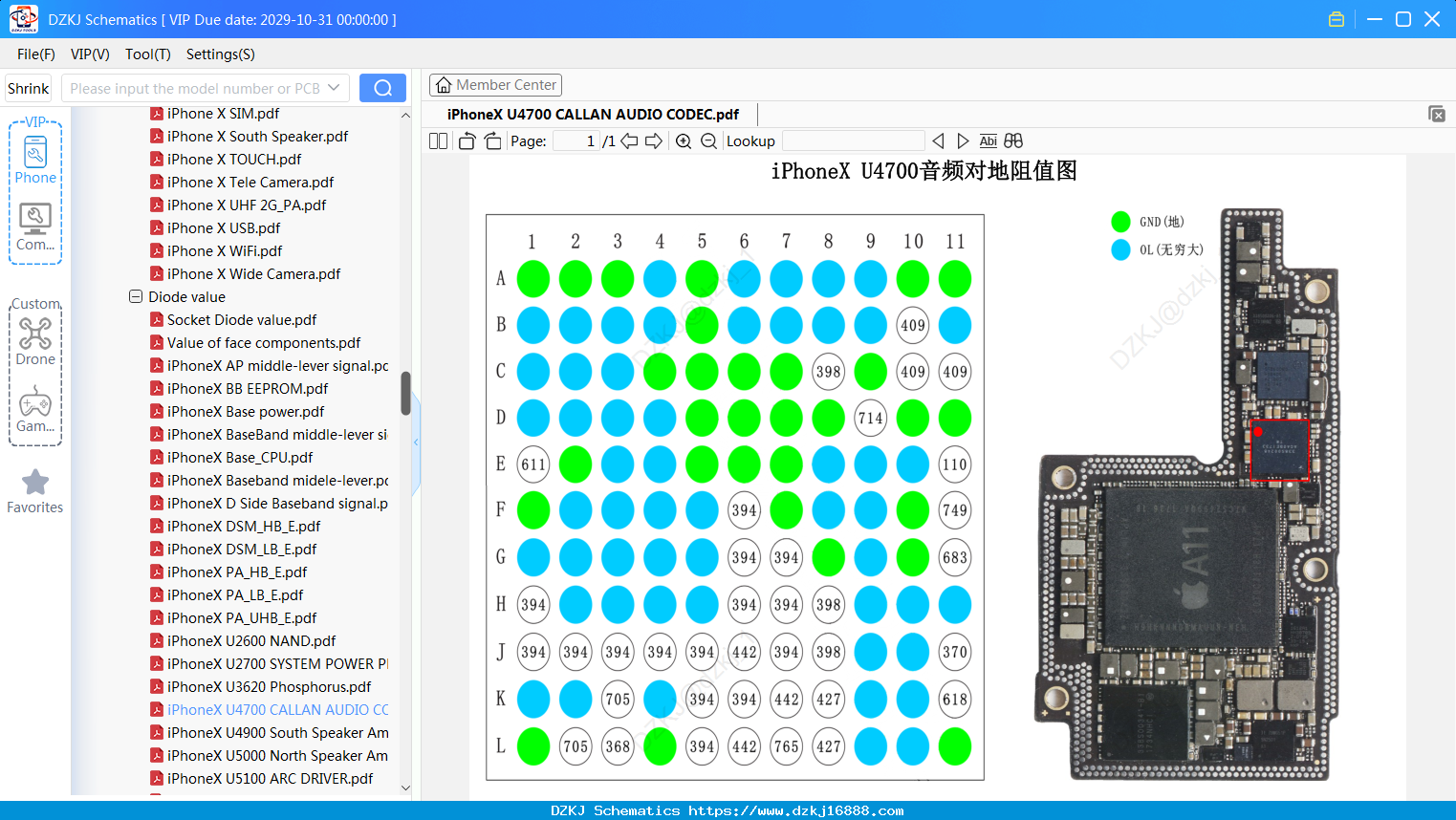Click the blue OL legend swatch
The height and width of the screenshot is (820, 1456).
(x=1121, y=250)
